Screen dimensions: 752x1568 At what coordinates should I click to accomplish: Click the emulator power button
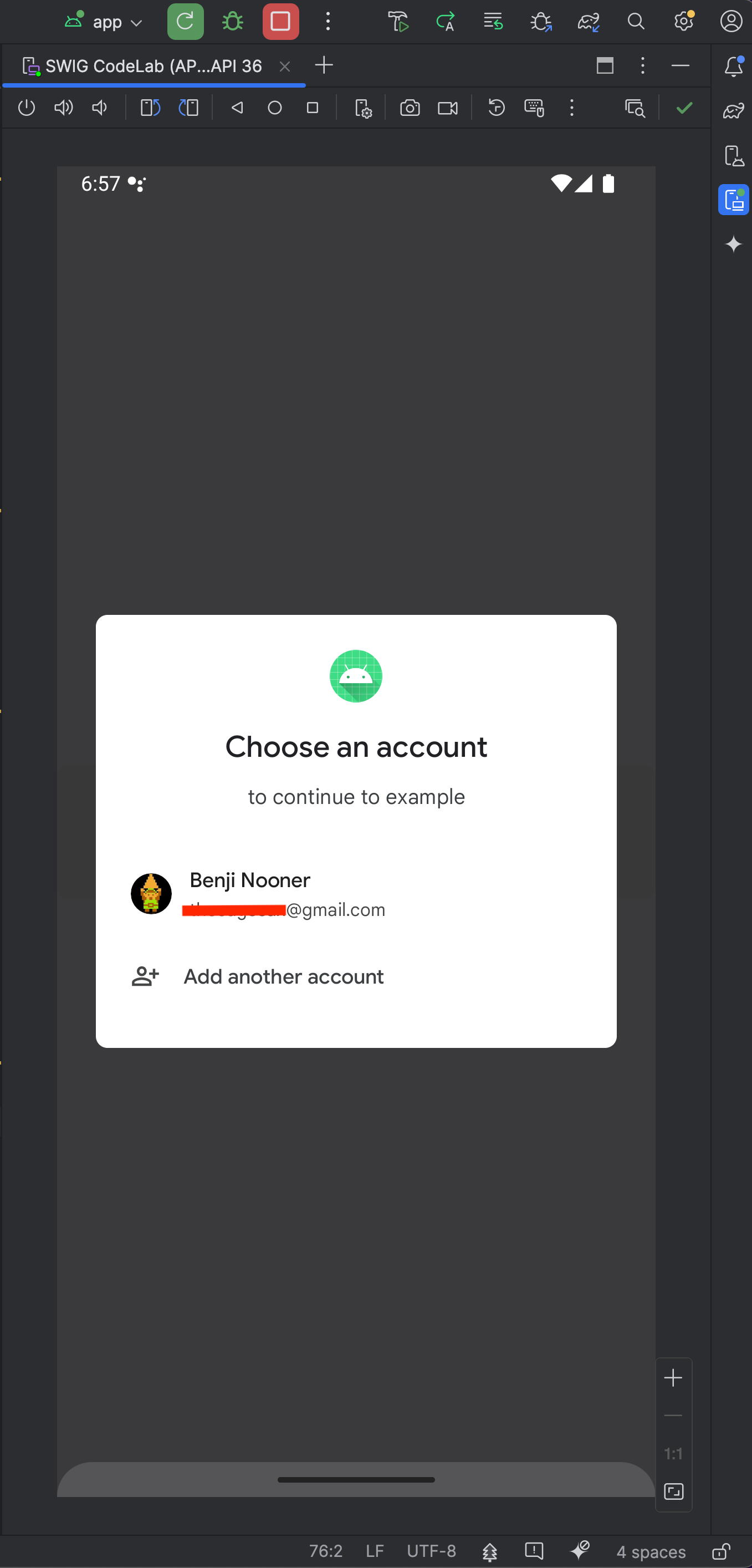point(27,108)
